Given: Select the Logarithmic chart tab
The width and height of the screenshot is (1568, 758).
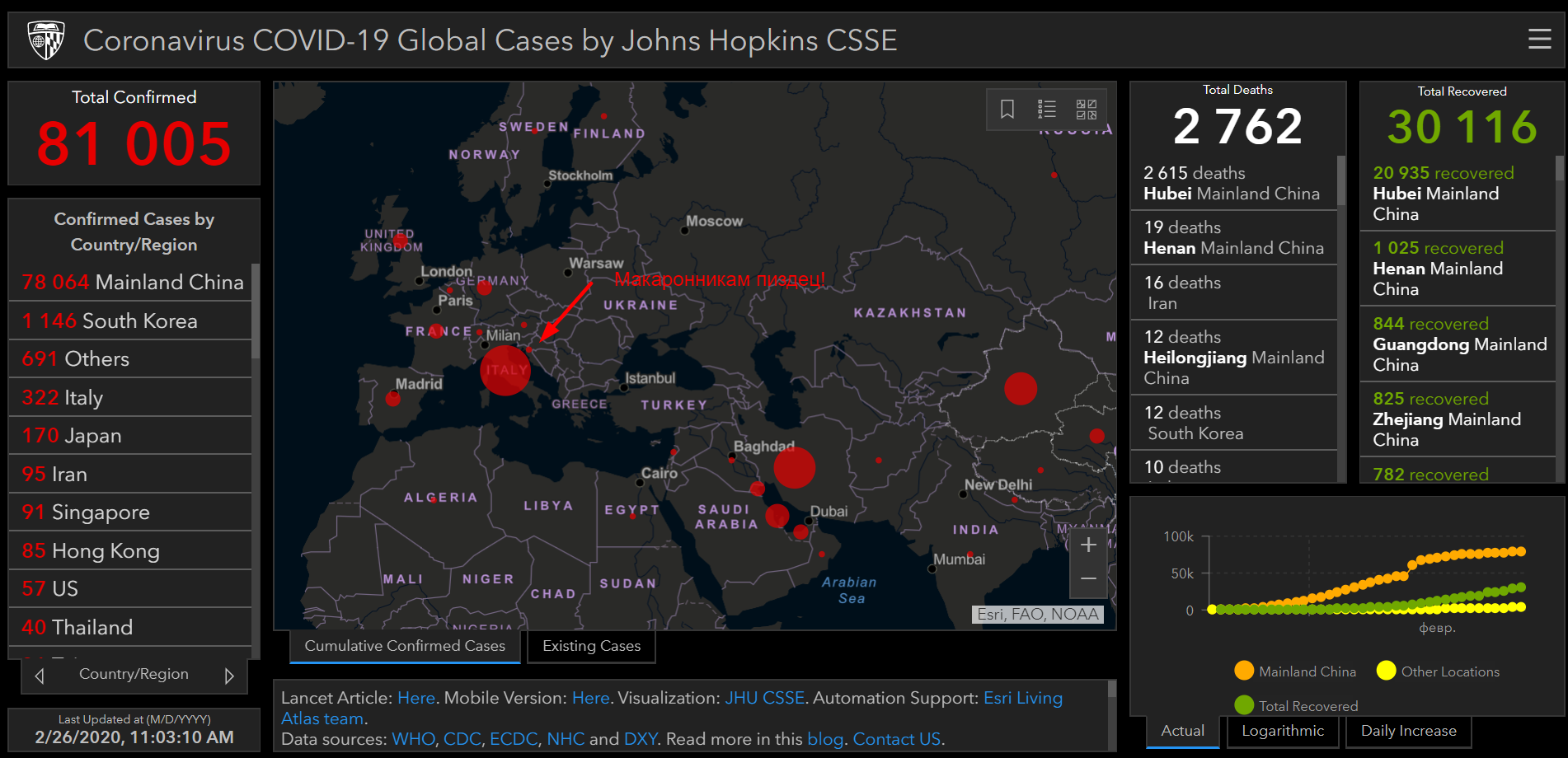Looking at the screenshot, I should click(1283, 731).
